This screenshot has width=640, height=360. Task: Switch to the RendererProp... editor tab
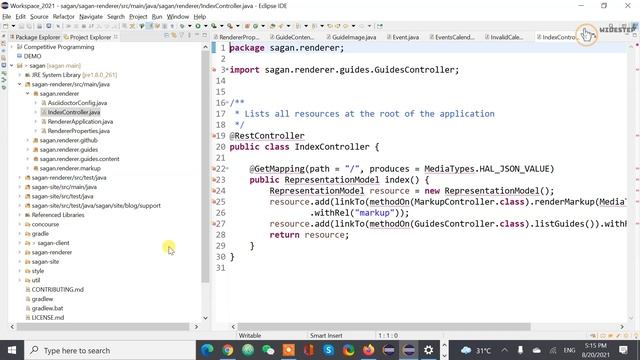[236, 37]
